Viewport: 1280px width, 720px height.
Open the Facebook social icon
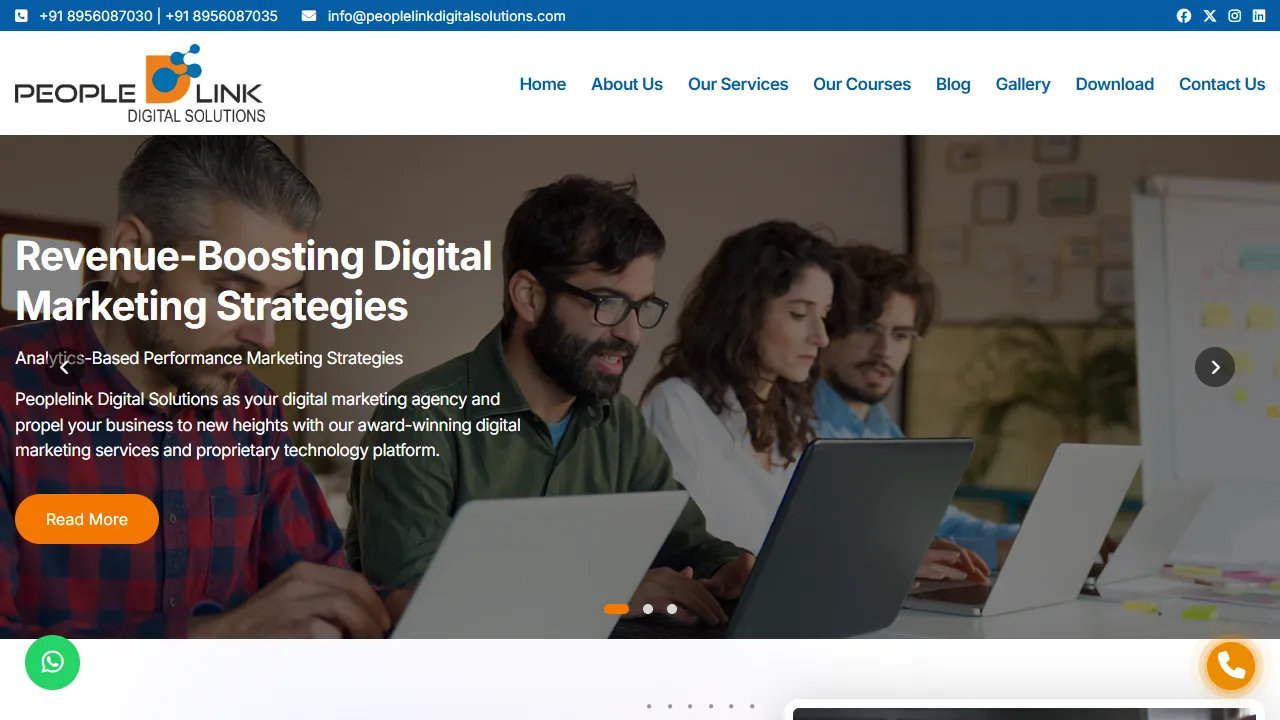(1183, 15)
